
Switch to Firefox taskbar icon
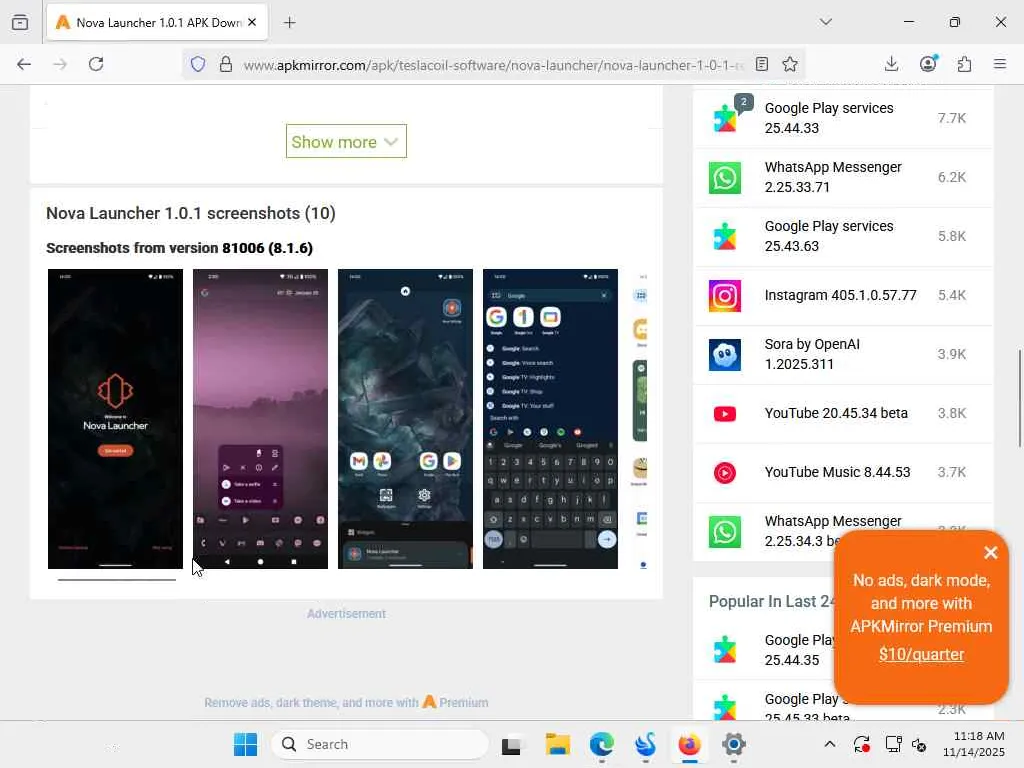(x=690, y=744)
